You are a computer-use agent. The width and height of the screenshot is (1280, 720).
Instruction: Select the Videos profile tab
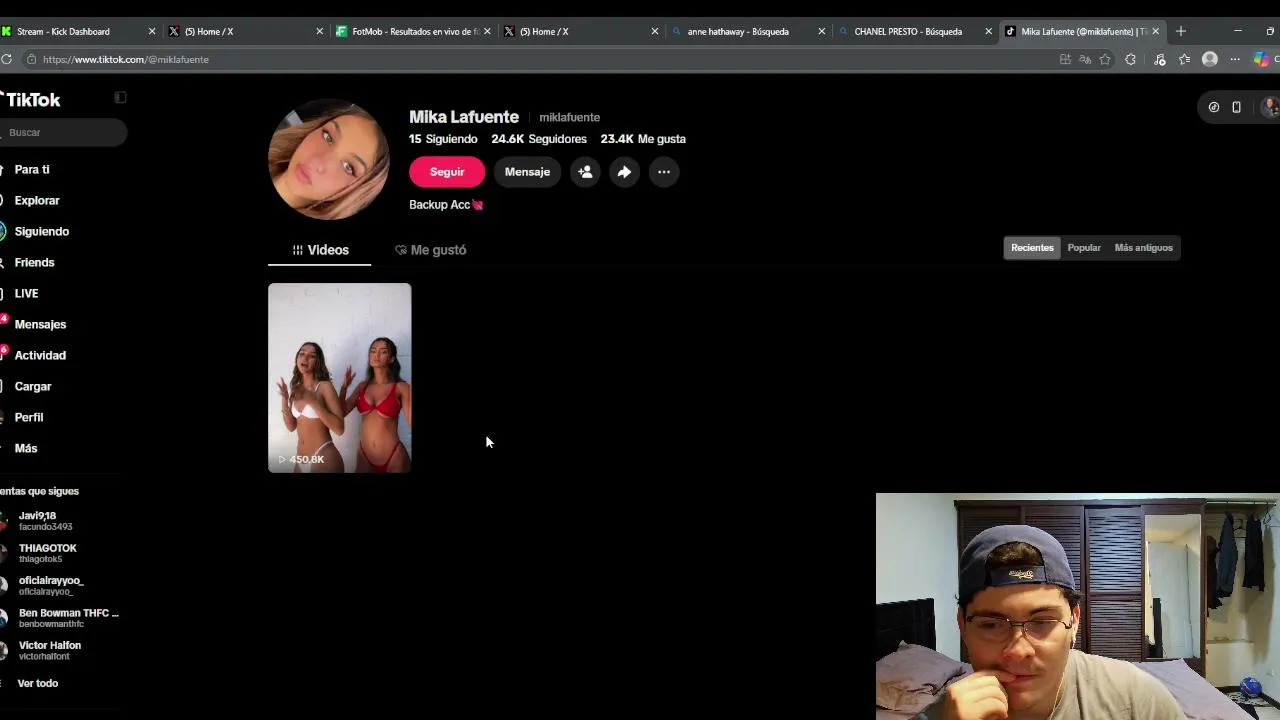320,250
